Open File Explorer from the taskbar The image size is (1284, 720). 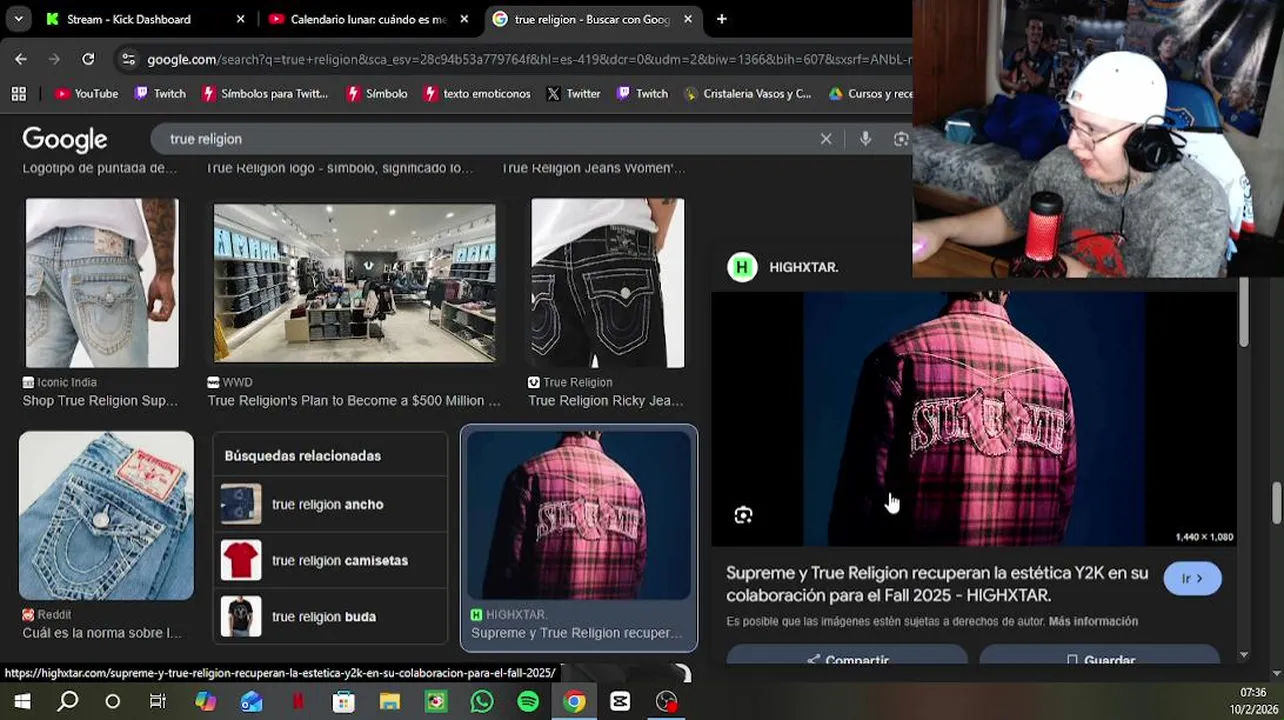tap(389, 702)
